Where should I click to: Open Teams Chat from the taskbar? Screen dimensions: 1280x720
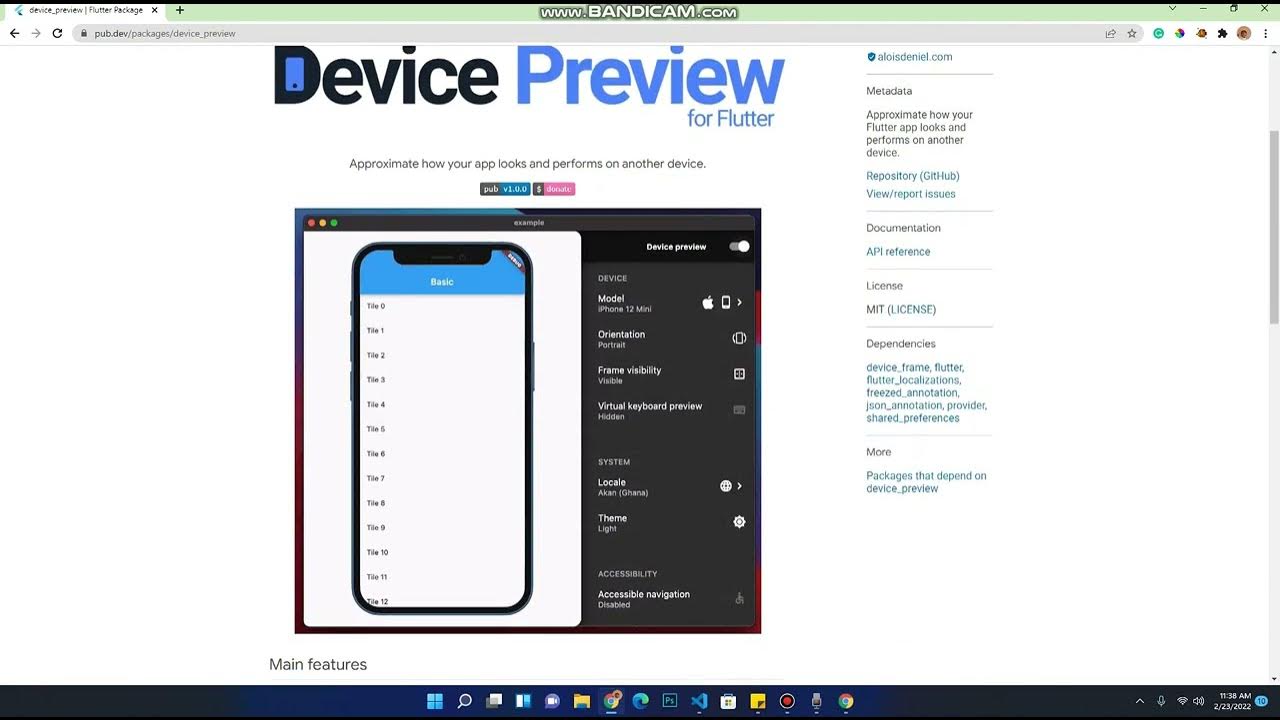coord(552,701)
